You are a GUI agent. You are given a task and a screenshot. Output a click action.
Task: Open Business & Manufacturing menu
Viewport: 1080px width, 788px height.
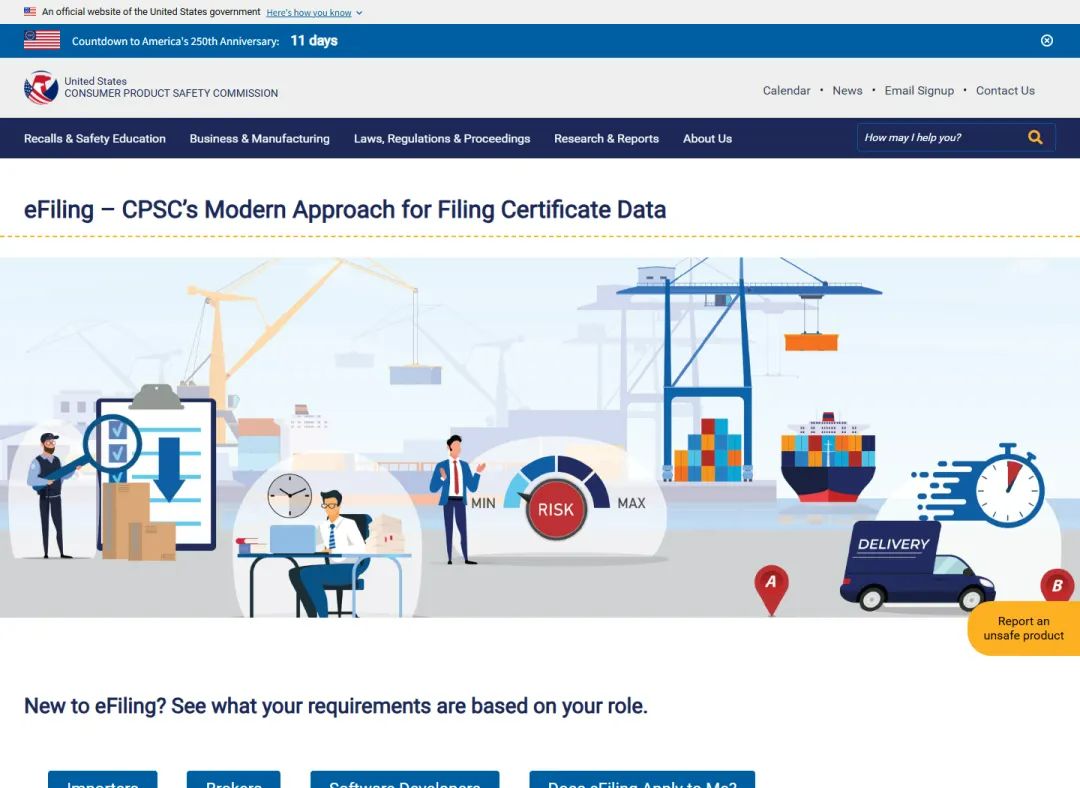point(260,138)
